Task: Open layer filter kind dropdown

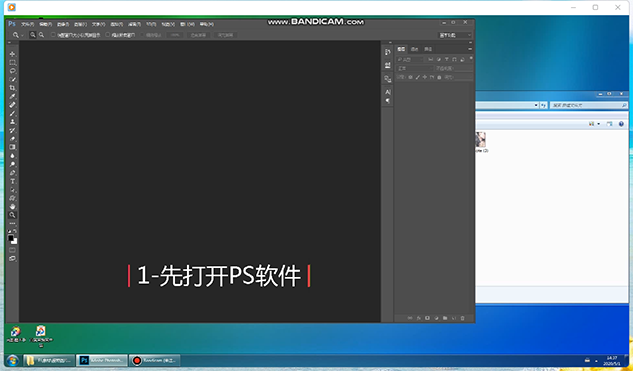Action: point(410,59)
